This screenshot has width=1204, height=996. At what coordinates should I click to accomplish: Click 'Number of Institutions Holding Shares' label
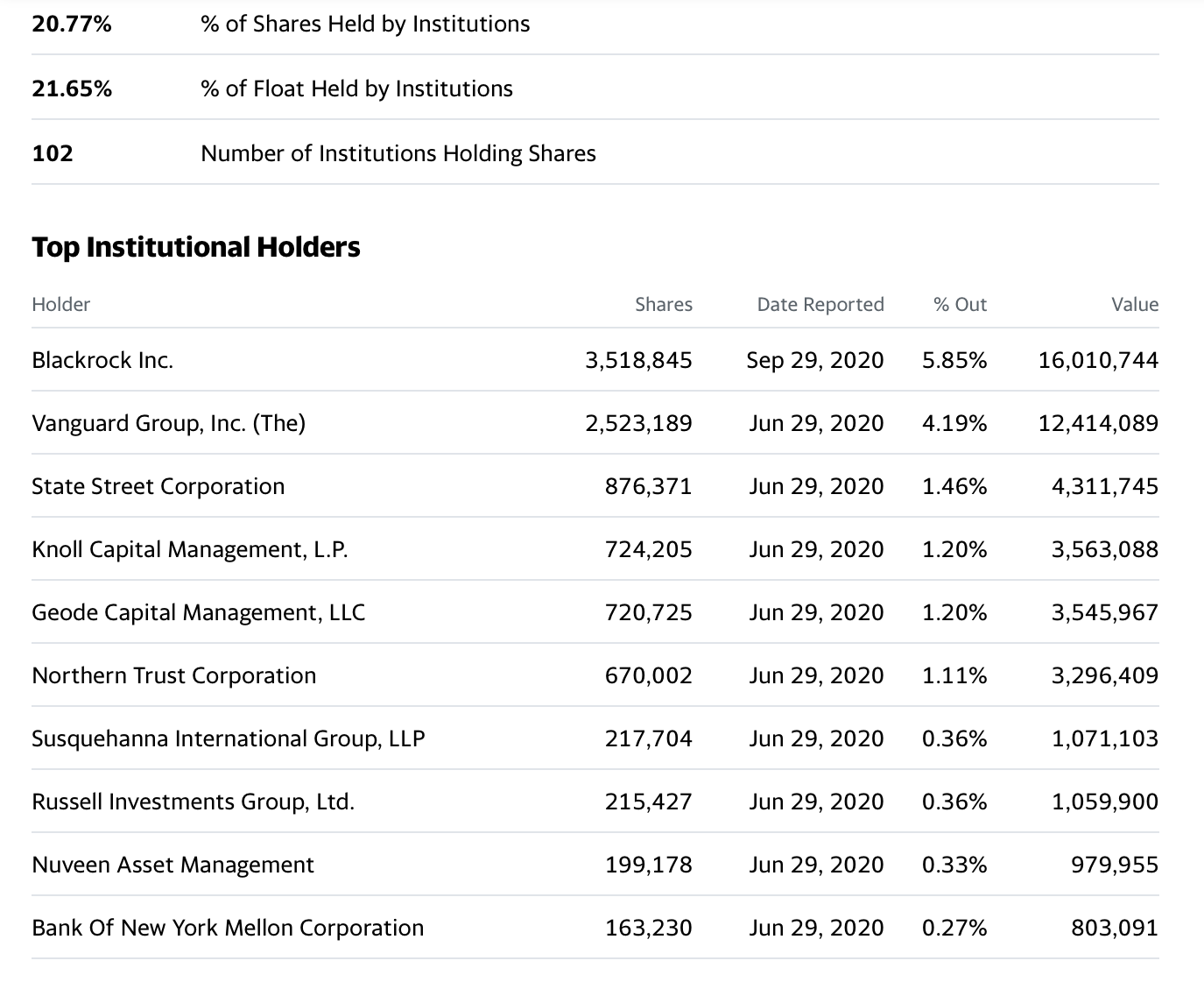point(398,153)
